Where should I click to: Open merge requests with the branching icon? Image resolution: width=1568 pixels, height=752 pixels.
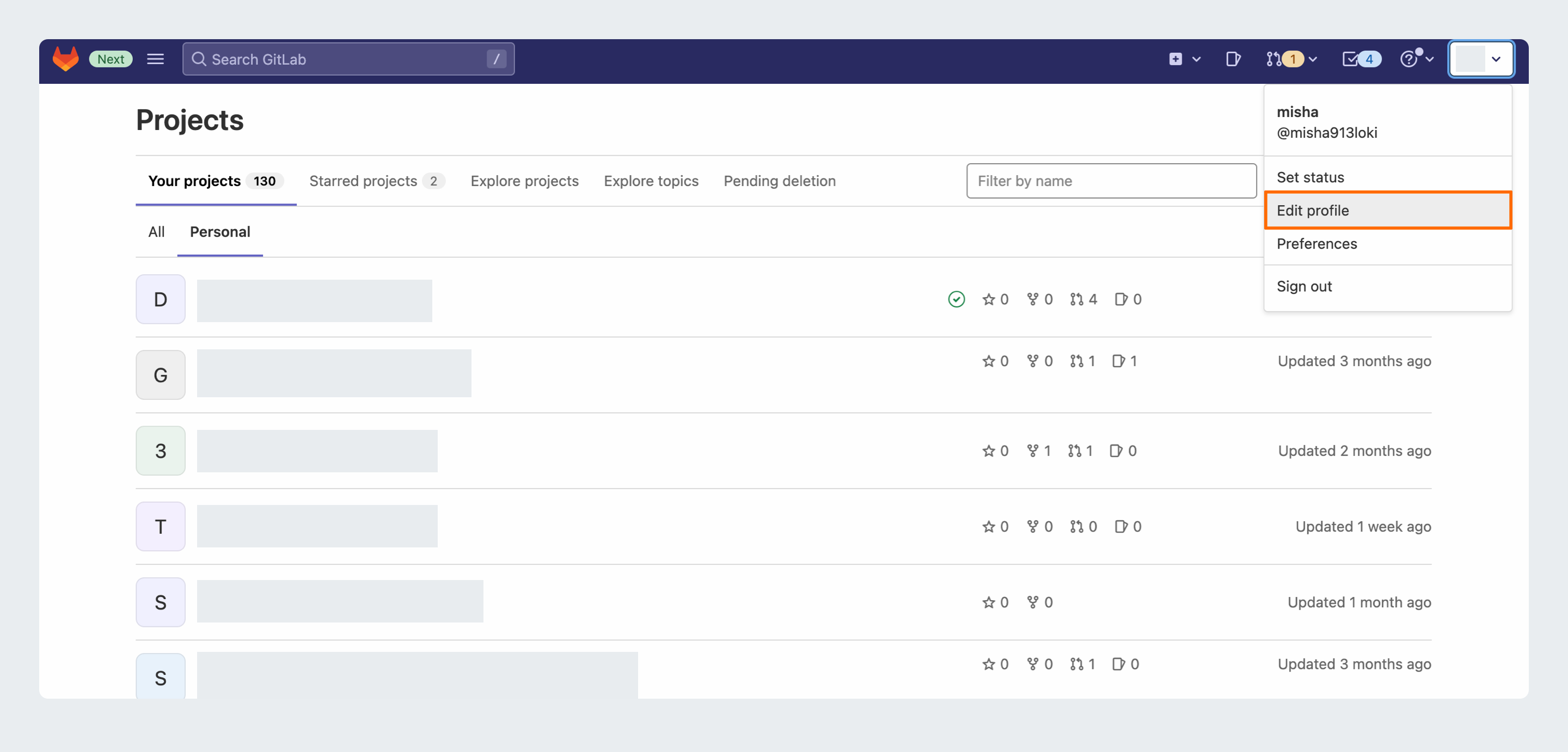pos(1276,59)
